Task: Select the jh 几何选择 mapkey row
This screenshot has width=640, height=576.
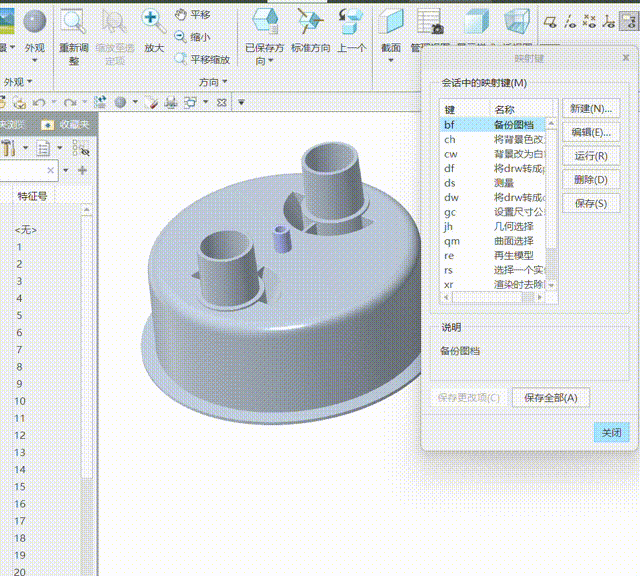Action: (493, 227)
